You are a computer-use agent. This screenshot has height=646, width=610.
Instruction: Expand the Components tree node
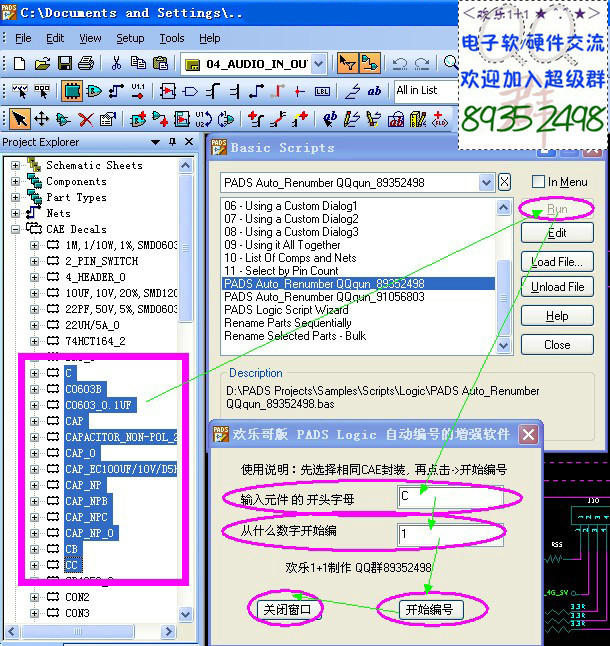click(x=15, y=181)
